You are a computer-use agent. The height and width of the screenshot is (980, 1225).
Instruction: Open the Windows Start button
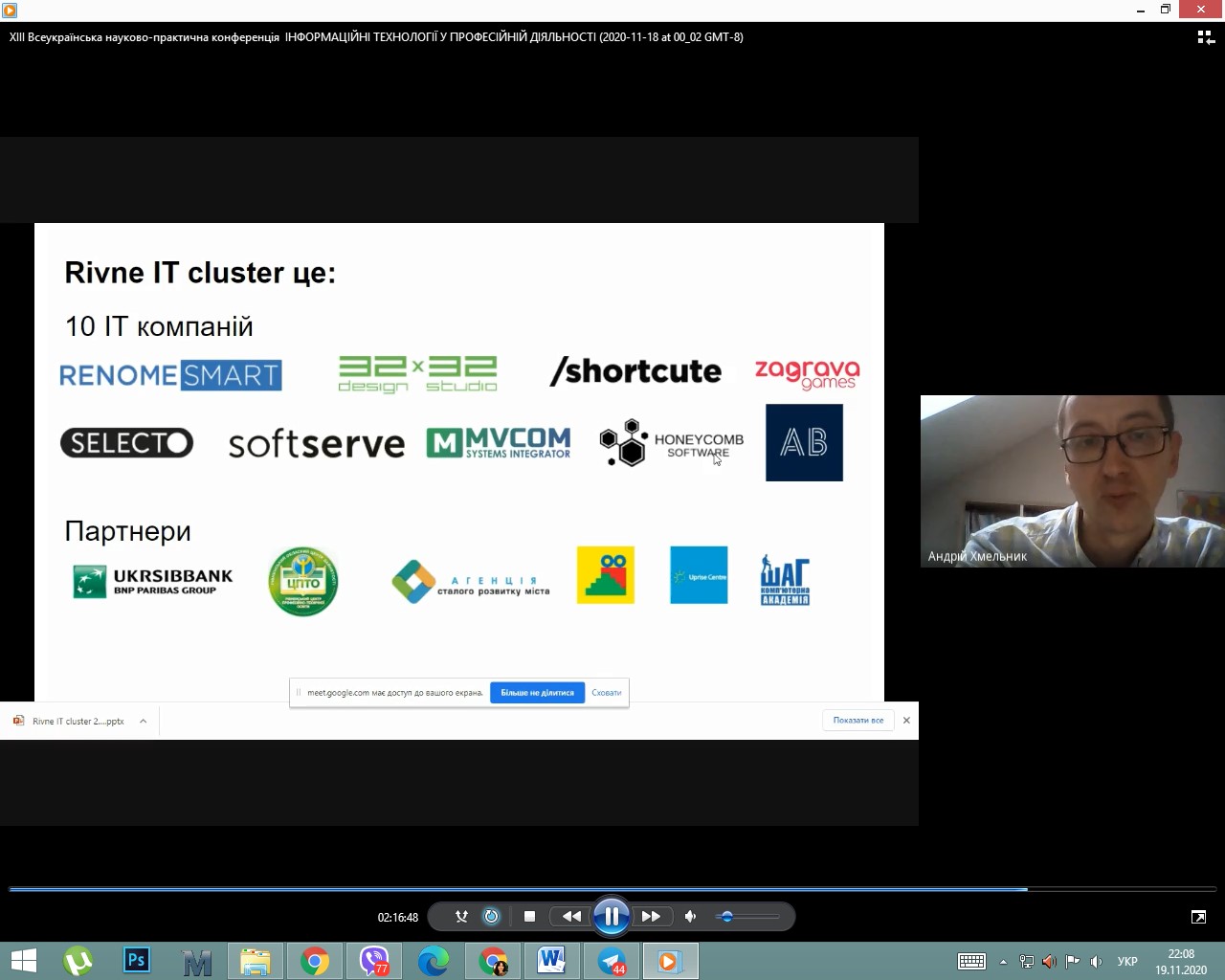tap(23, 961)
